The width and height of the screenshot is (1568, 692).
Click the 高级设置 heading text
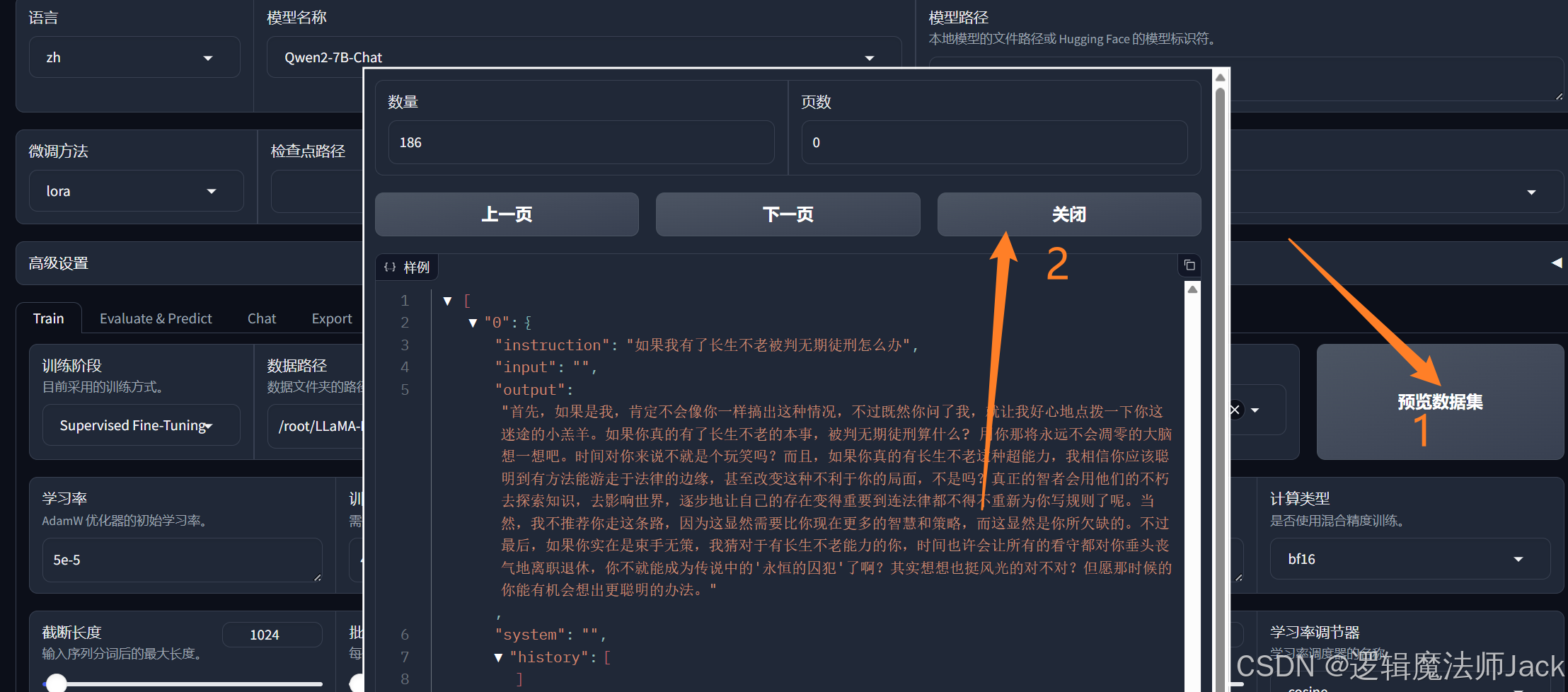59,263
